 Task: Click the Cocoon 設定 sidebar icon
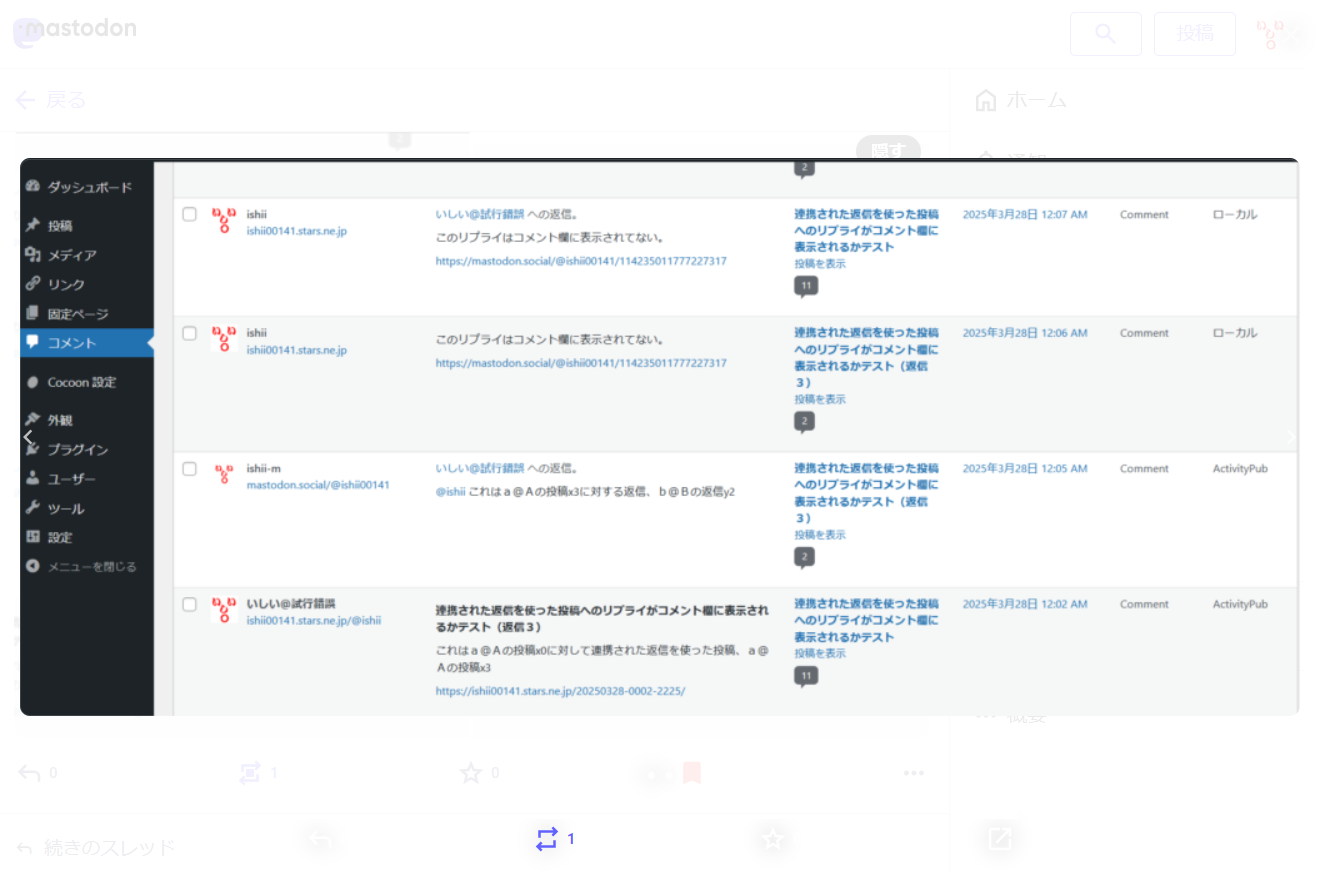pos(33,382)
